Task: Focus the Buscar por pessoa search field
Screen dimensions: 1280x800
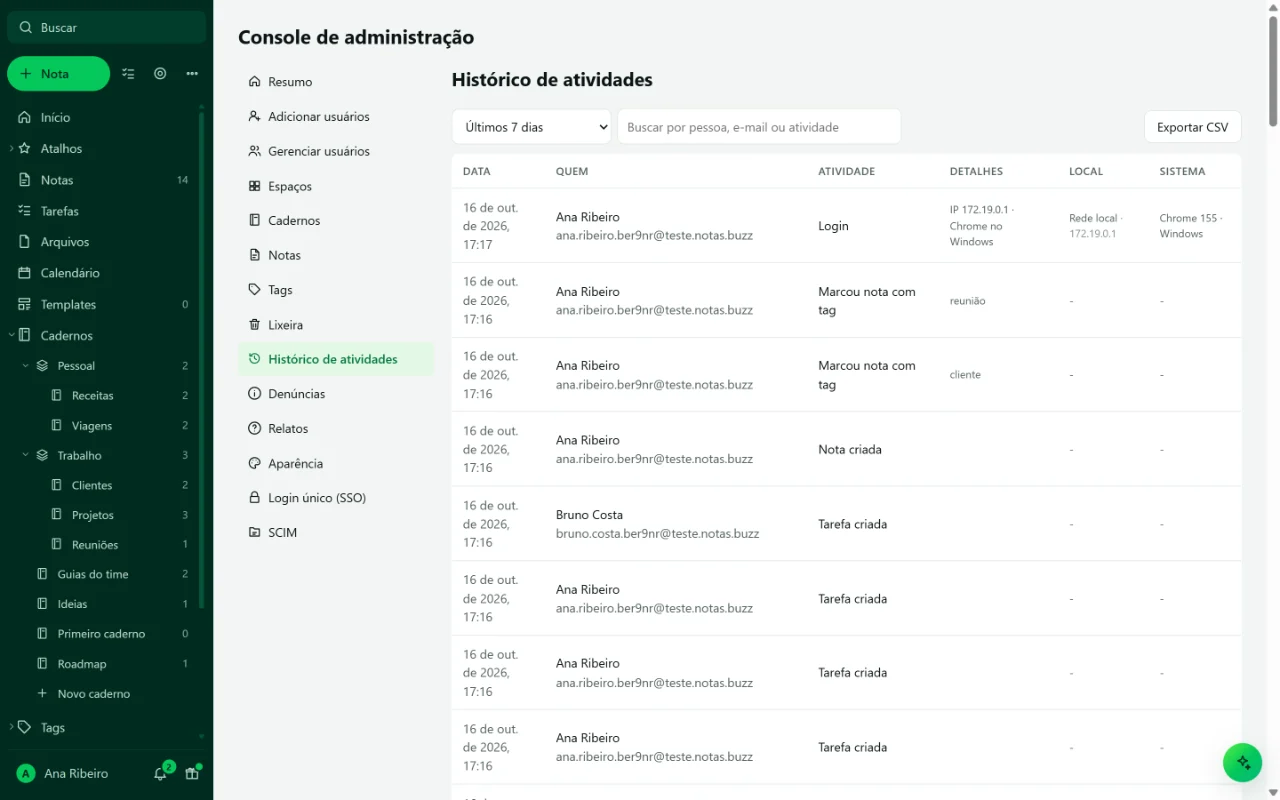Action: pos(759,127)
